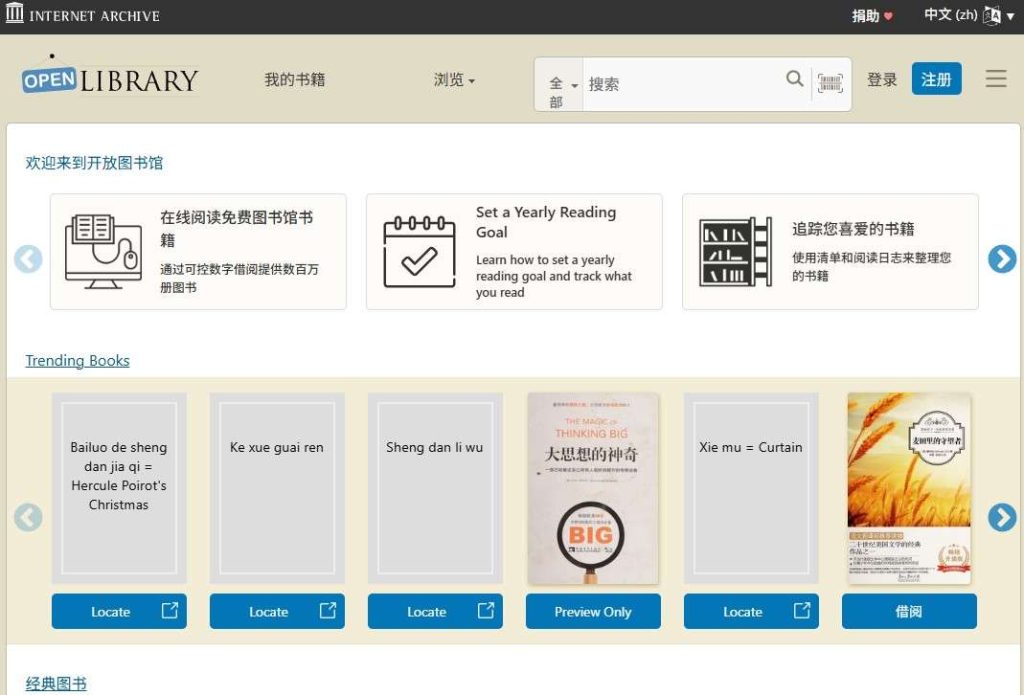The width and height of the screenshot is (1024, 695).
Task: Click into the 搜索 search field
Action: [680, 84]
